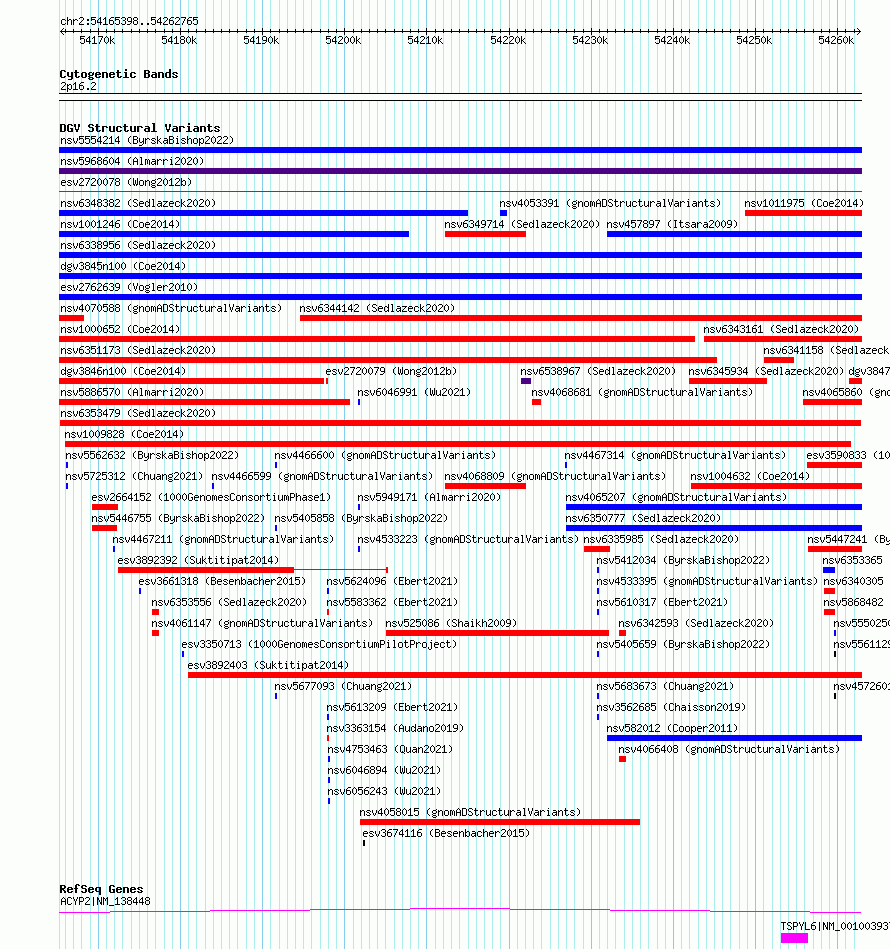The height and width of the screenshot is (949, 890).
Task: Open nsv6343161 (Sedlazeck2020) label
Action: coord(781,329)
